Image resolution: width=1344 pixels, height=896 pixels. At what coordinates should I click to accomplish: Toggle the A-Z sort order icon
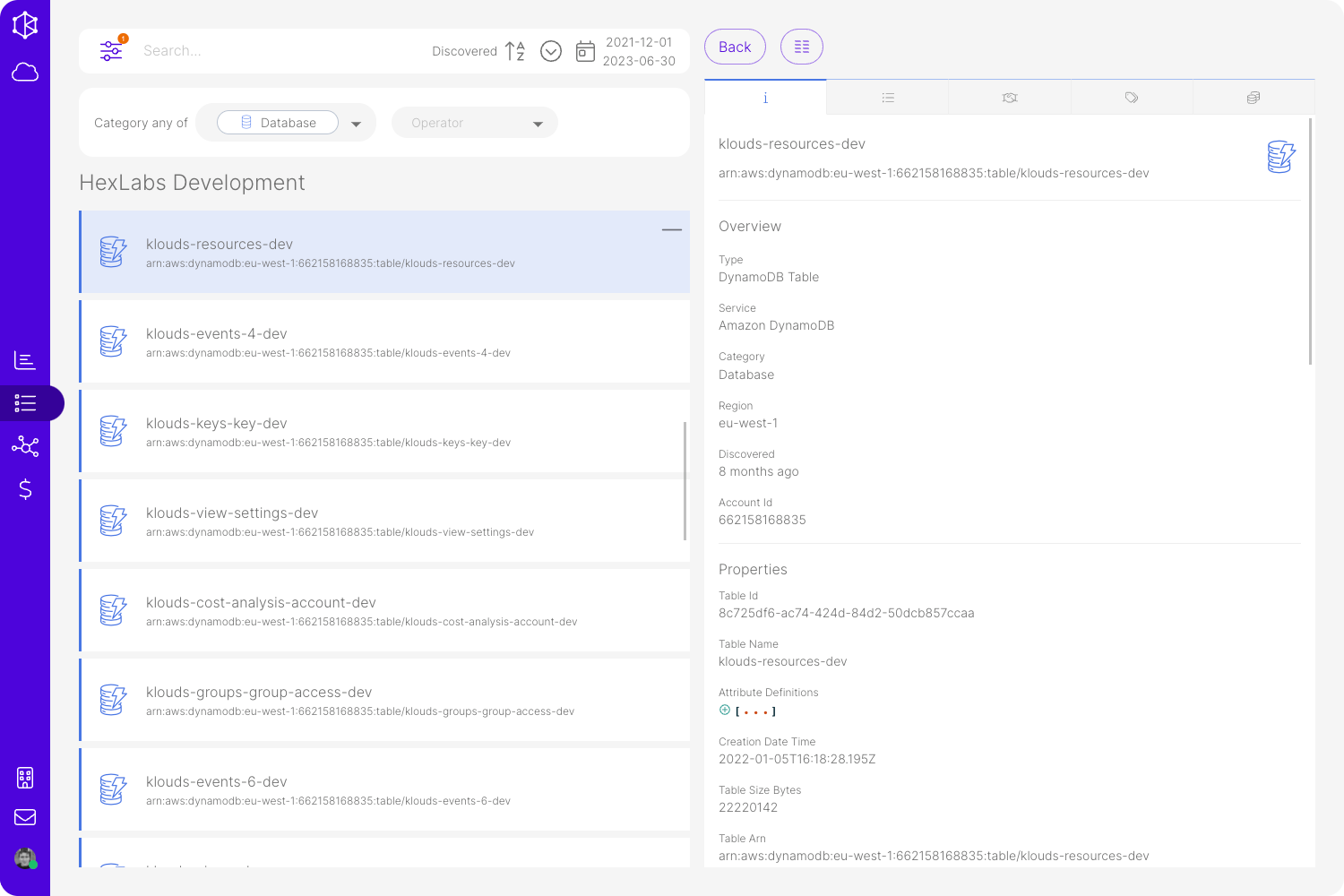pos(515,51)
